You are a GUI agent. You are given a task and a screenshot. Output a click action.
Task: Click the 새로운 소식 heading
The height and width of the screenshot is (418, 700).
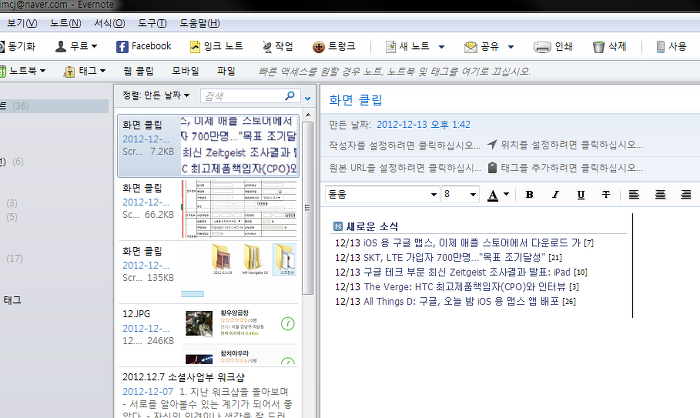click(x=372, y=226)
